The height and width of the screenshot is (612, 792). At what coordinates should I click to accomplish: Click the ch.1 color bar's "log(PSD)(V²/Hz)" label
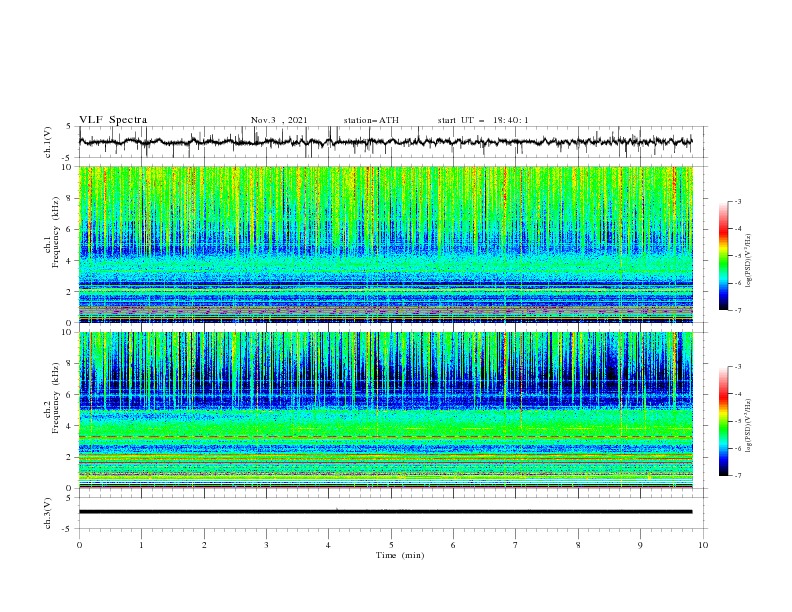[748, 261]
